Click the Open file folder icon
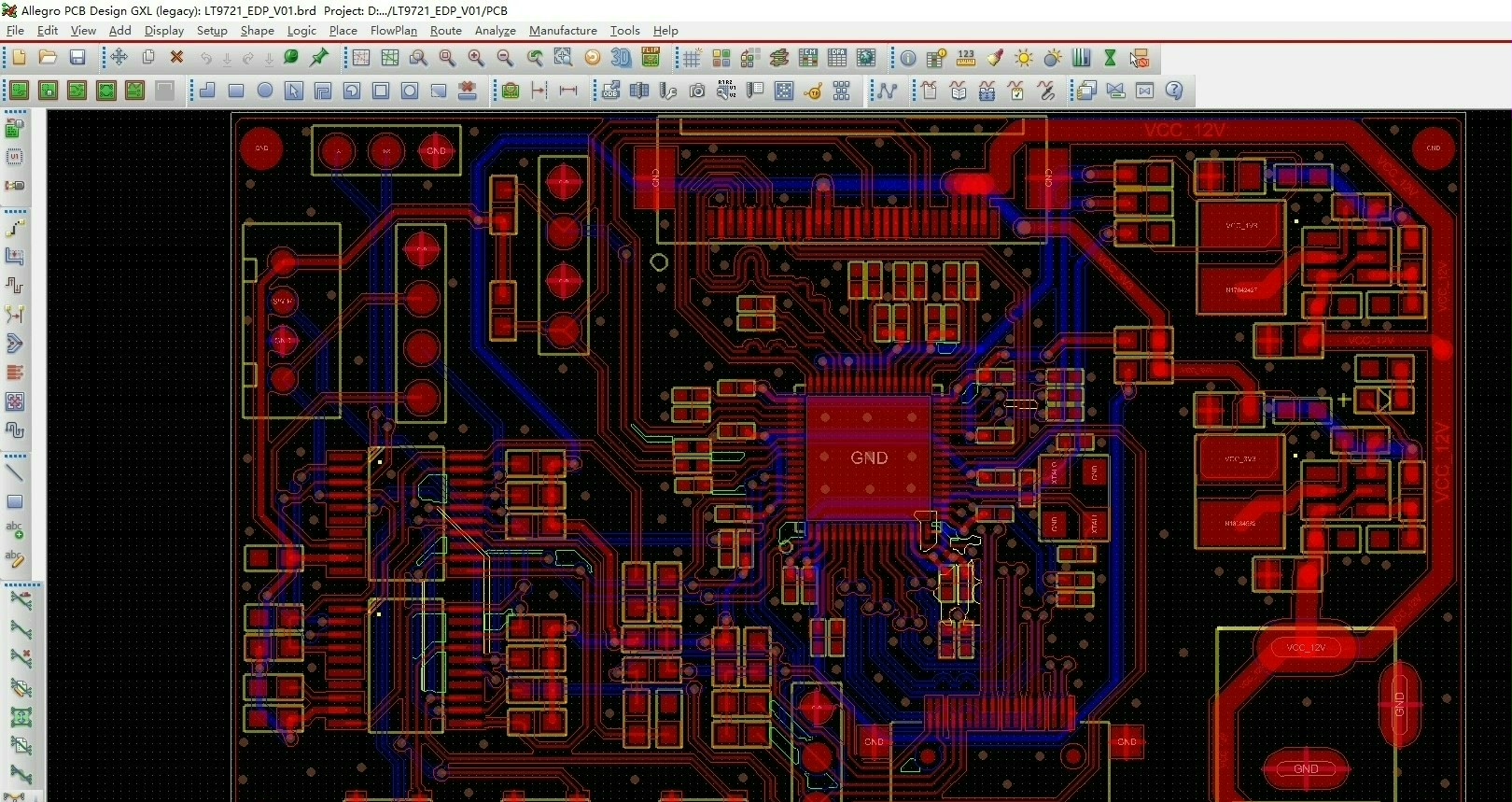This screenshot has width=1512, height=802. tap(48, 58)
